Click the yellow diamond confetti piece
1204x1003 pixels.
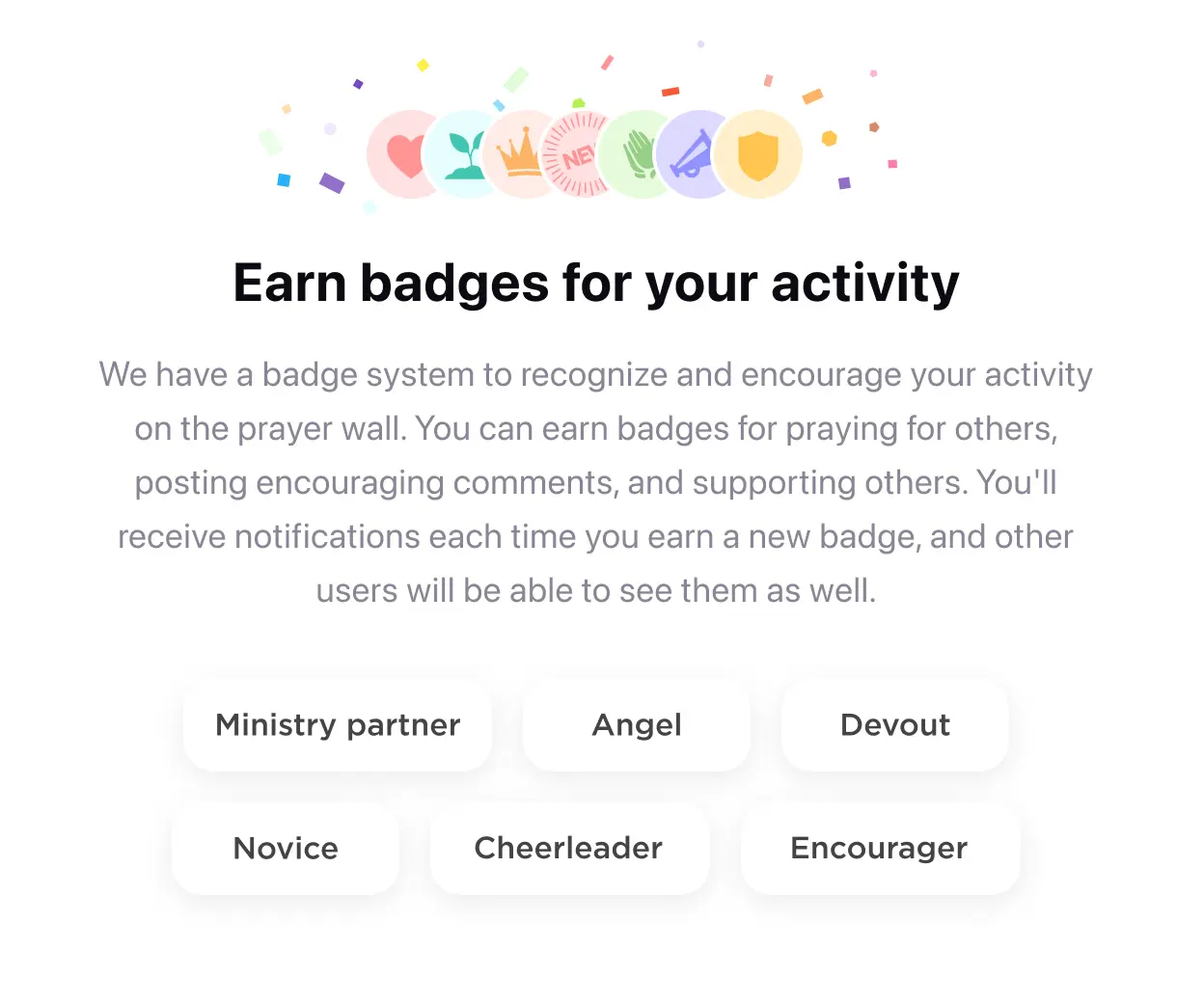click(x=423, y=66)
